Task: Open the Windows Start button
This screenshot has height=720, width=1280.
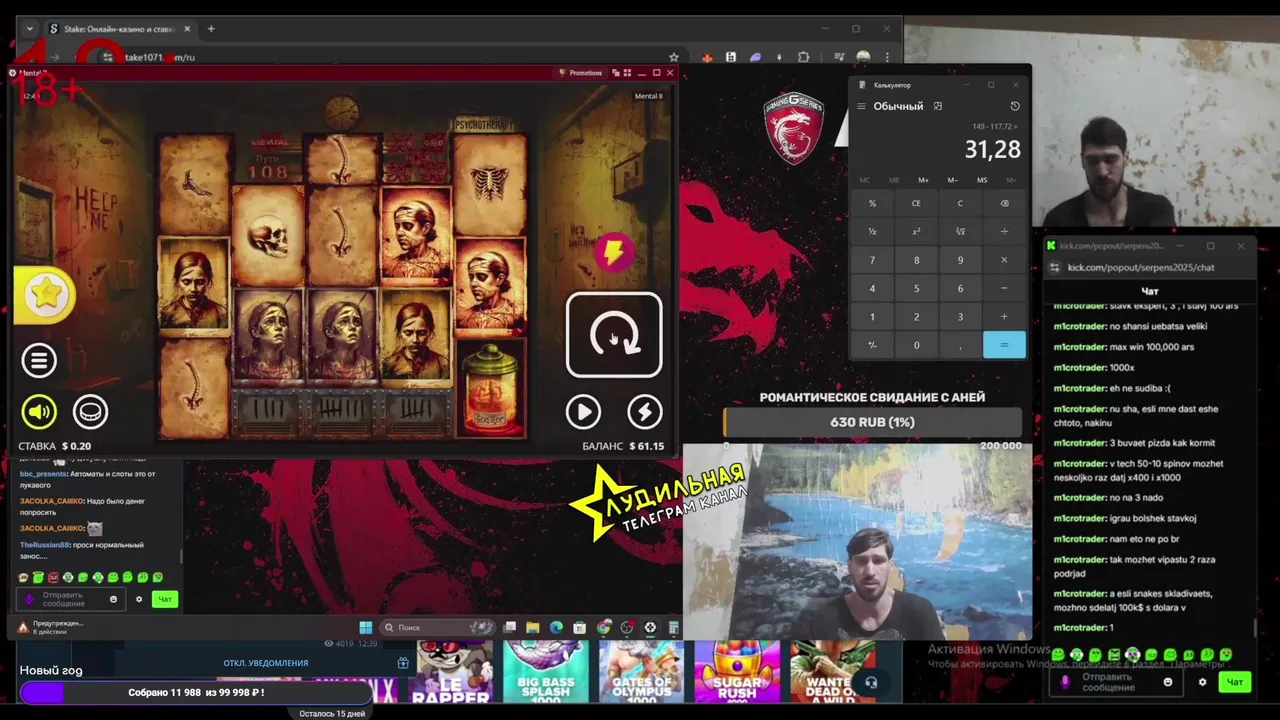Action: point(366,627)
